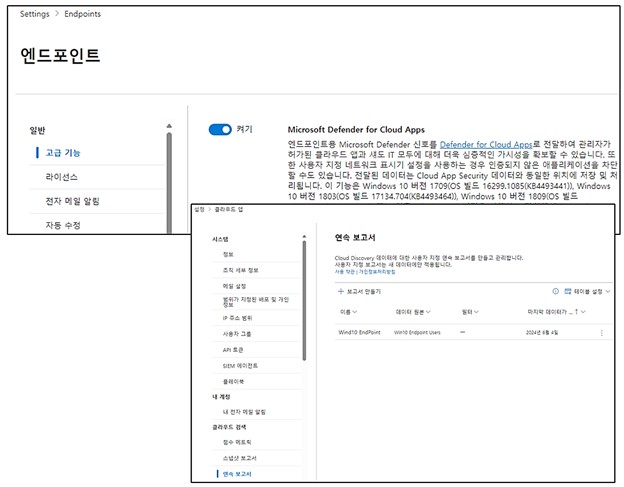This screenshot has width=624, height=487.
Task: Select IP 주소 범위 in the sidebar
Action: coord(237,318)
